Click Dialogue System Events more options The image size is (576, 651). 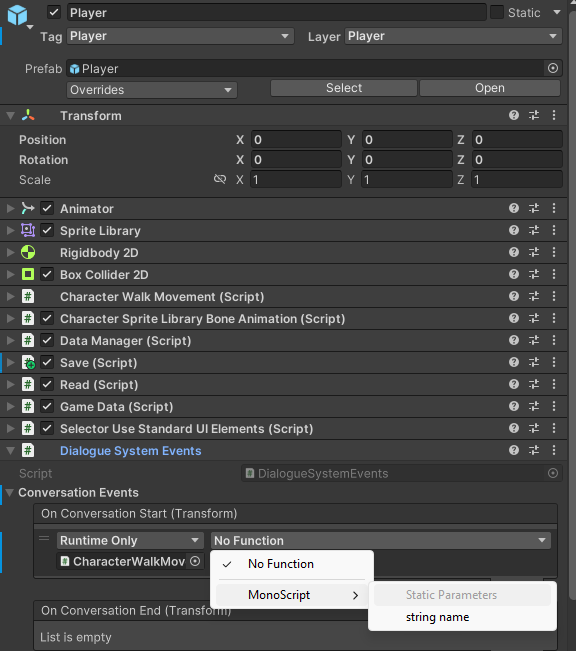click(554, 450)
